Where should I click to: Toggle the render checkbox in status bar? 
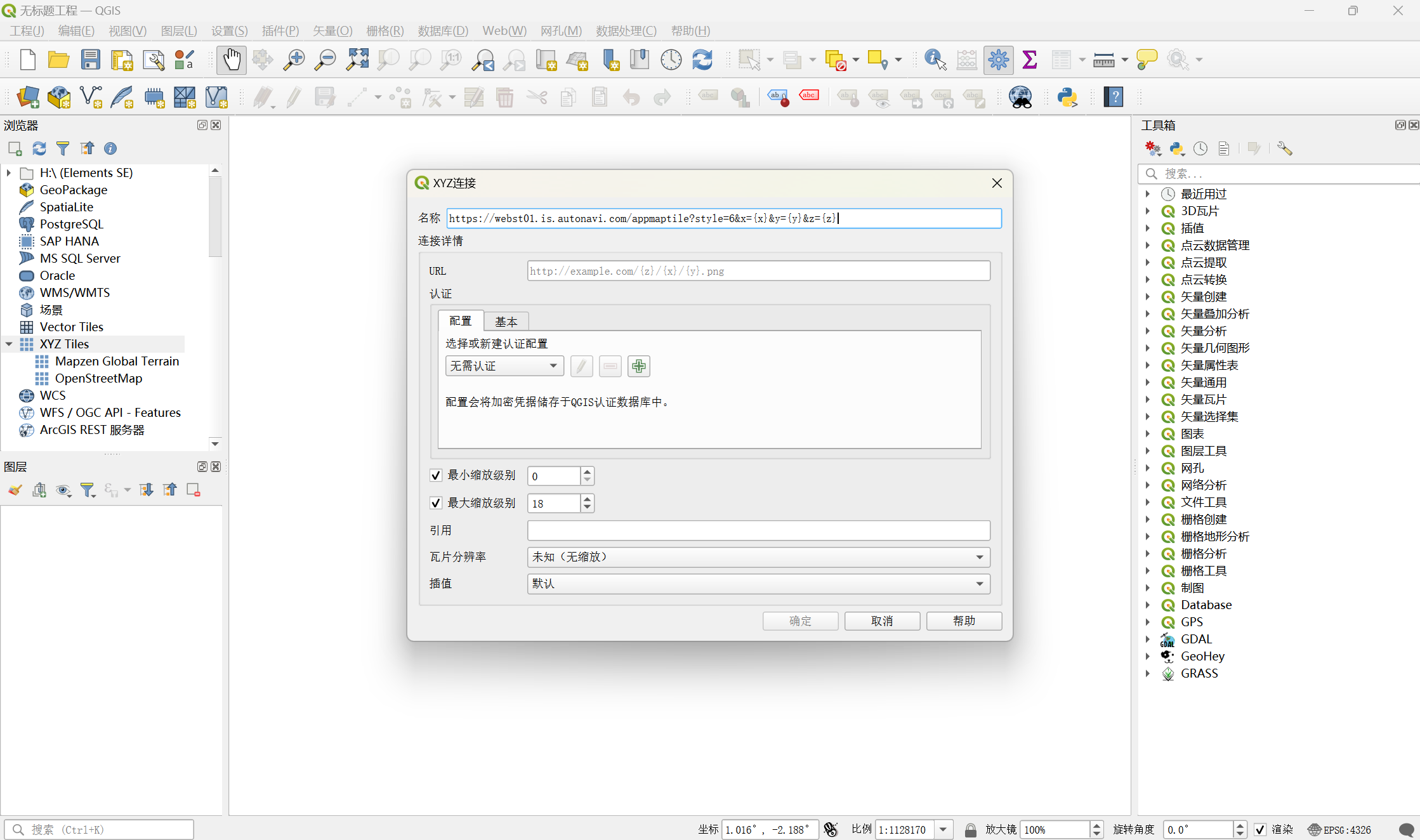(1260, 829)
